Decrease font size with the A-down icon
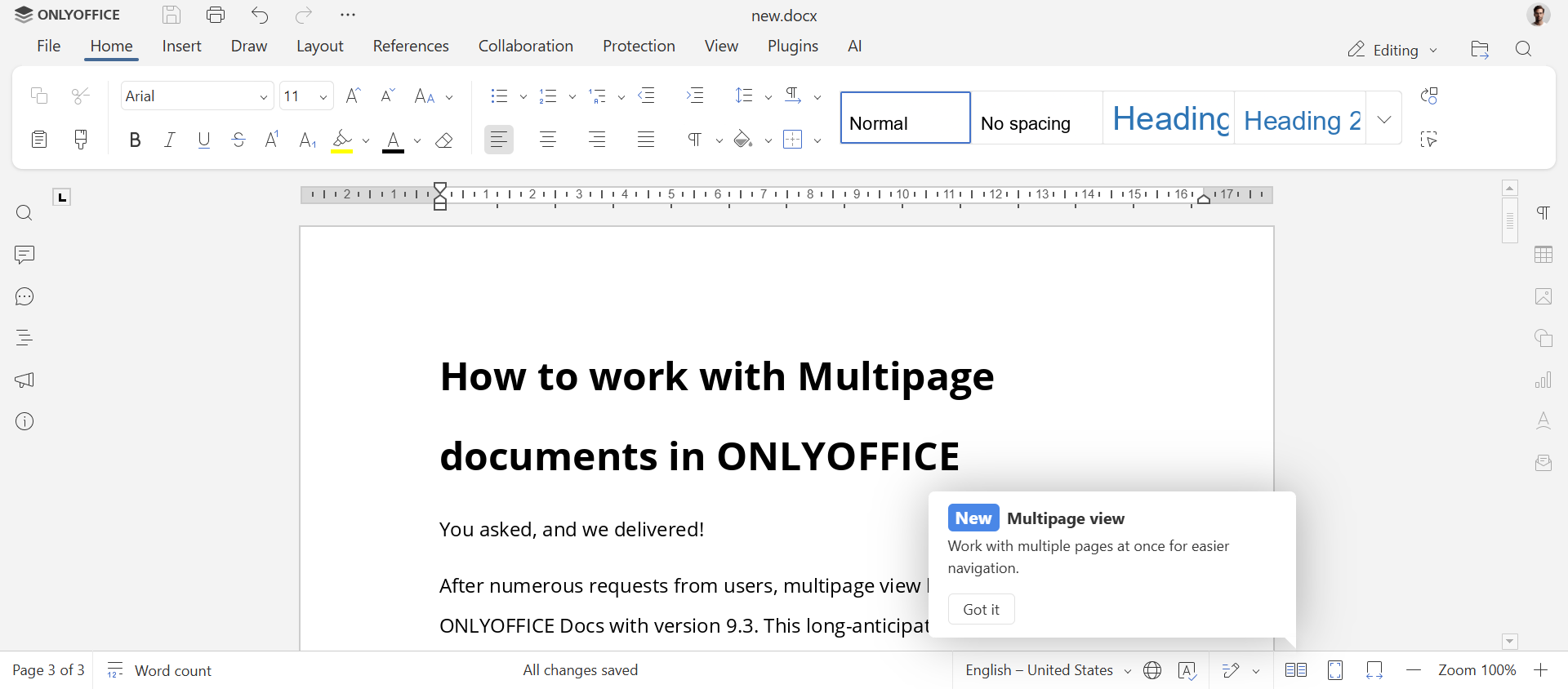Screen dimensions: 1568x689 [x=388, y=96]
